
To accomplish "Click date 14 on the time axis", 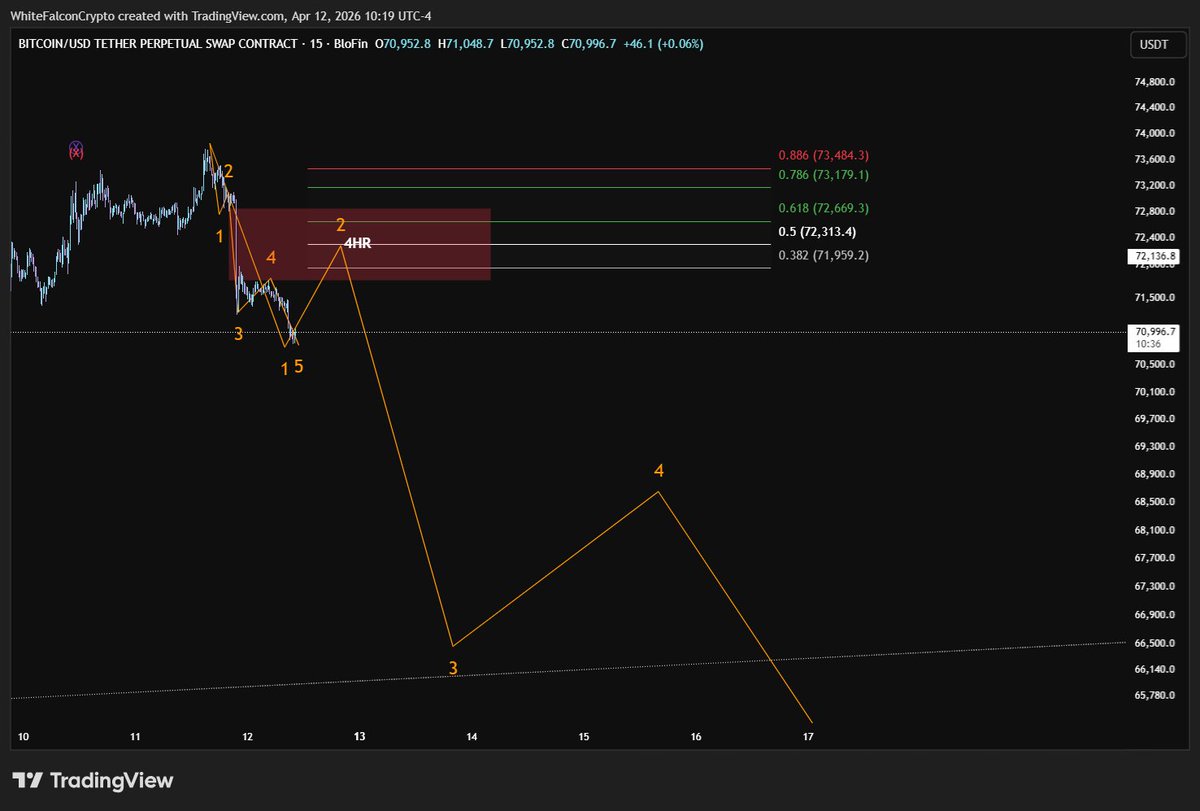I will (x=472, y=737).
